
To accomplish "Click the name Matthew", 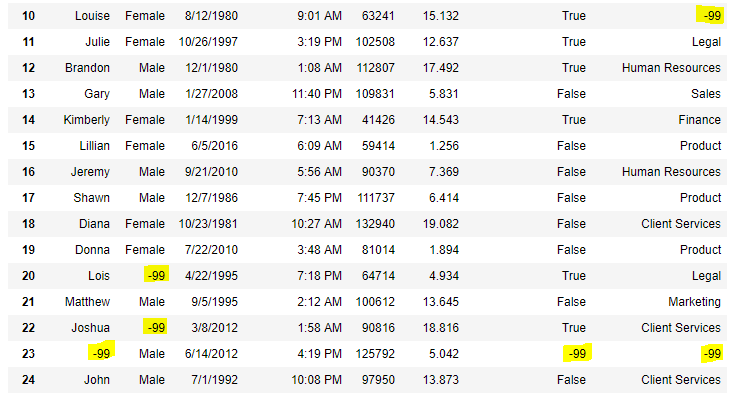I will [88, 302].
